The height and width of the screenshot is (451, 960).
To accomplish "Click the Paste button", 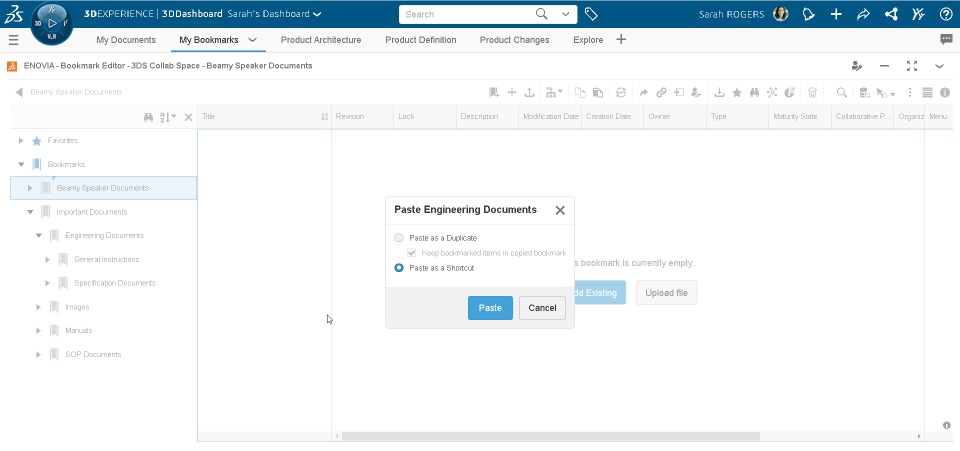I will pos(490,308).
